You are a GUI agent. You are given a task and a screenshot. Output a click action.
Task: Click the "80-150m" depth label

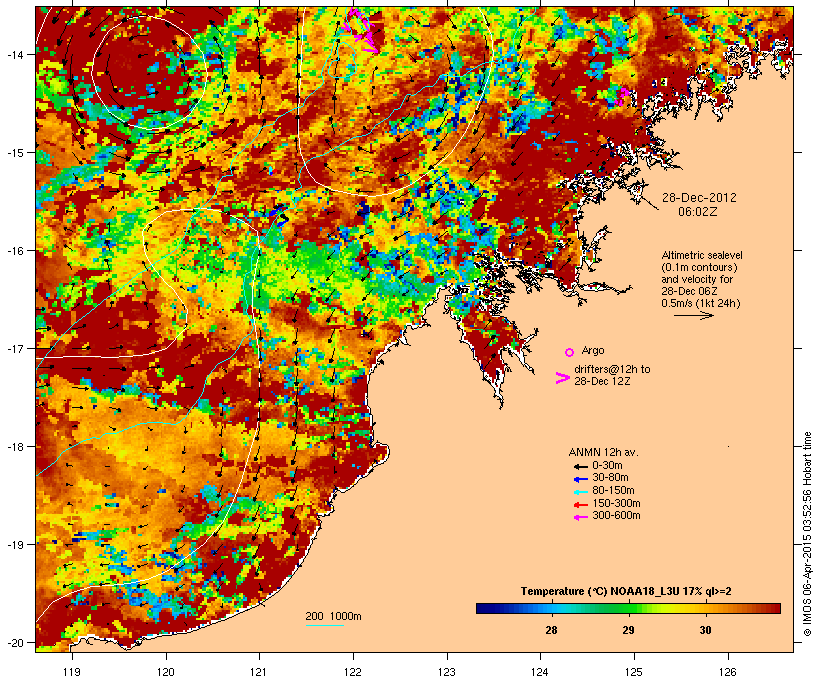point(613,491)
